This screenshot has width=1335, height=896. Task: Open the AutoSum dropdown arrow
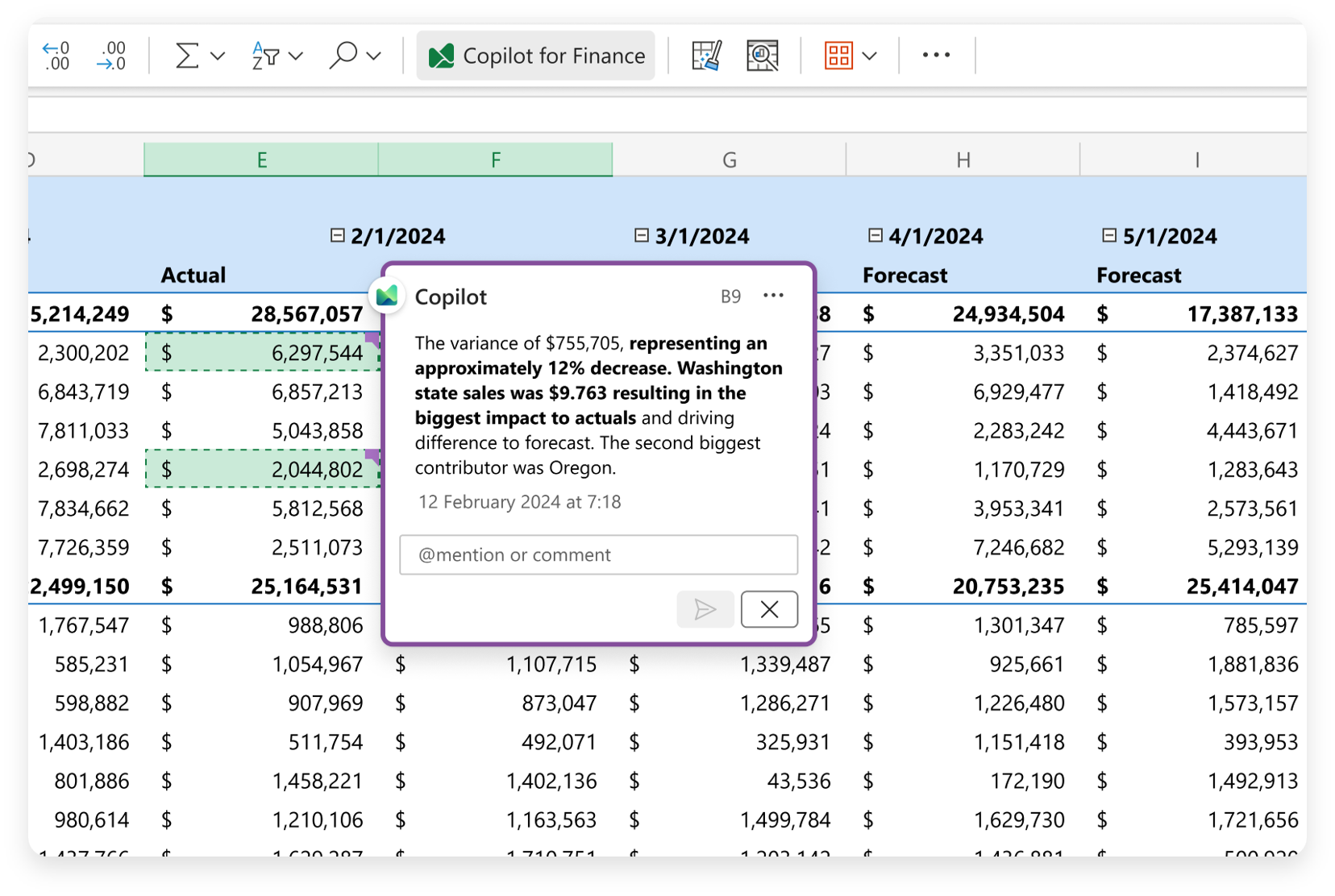(218, 56)
